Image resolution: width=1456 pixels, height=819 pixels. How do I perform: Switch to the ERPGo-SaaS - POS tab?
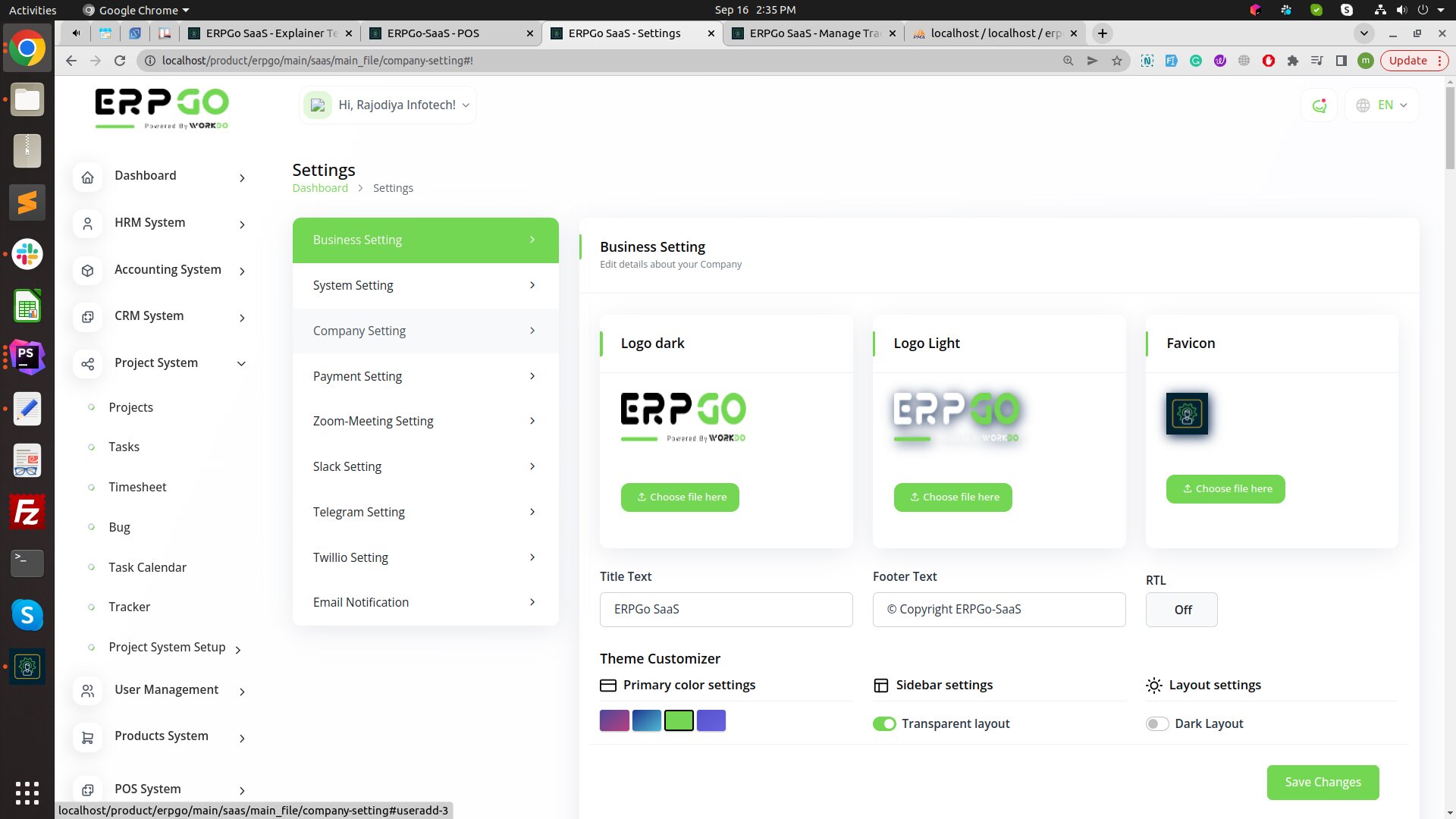click(x=433, y=33)
